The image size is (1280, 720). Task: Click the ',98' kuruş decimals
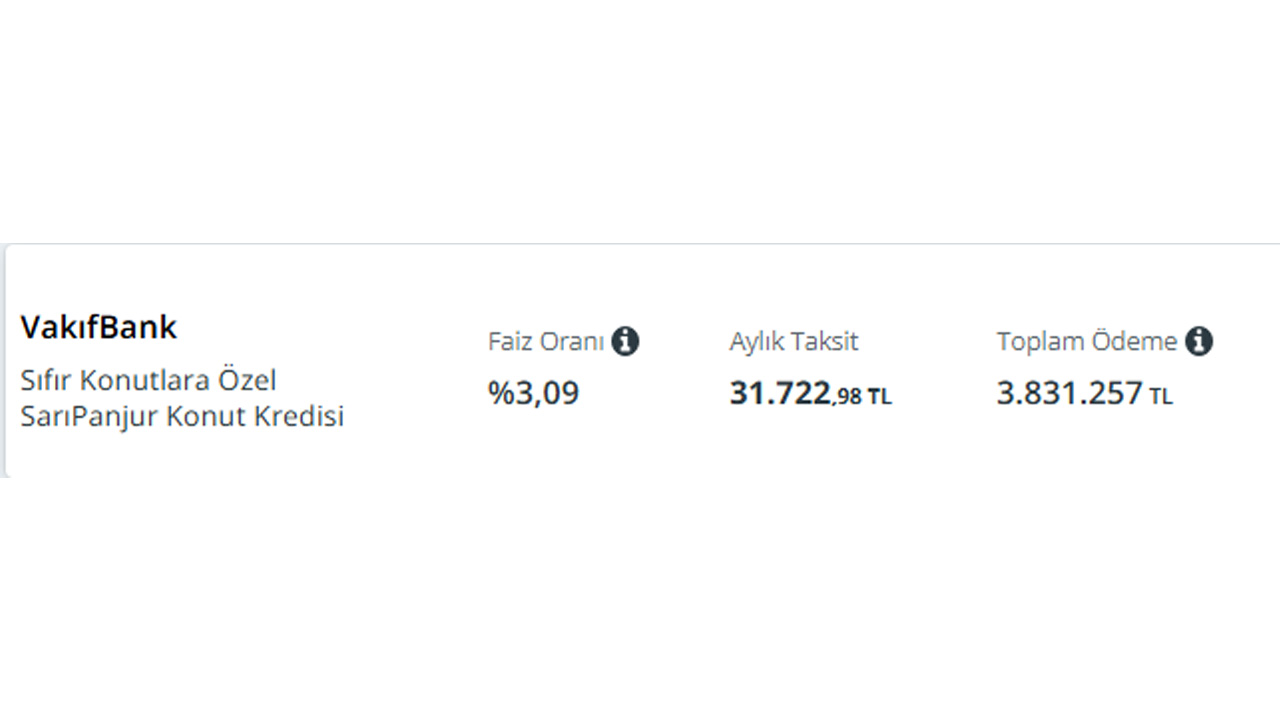[847, 397]
